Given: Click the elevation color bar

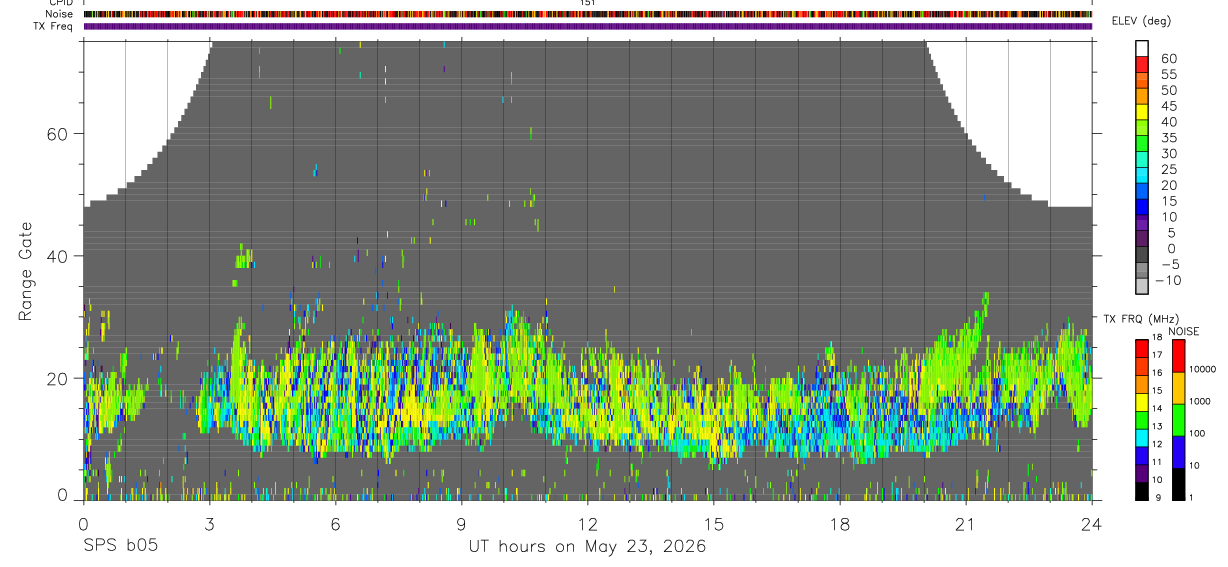Looking at the screenshot, I should click(1142, 168).
